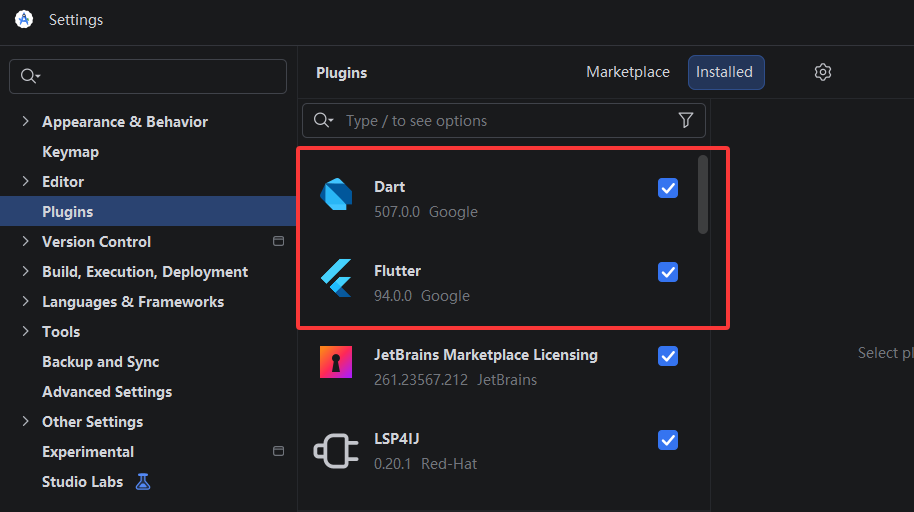The height and width of the screenshot is (512, 914).
Task: Click the Flutter version 94.0.0 text
Action: point(393,296)
